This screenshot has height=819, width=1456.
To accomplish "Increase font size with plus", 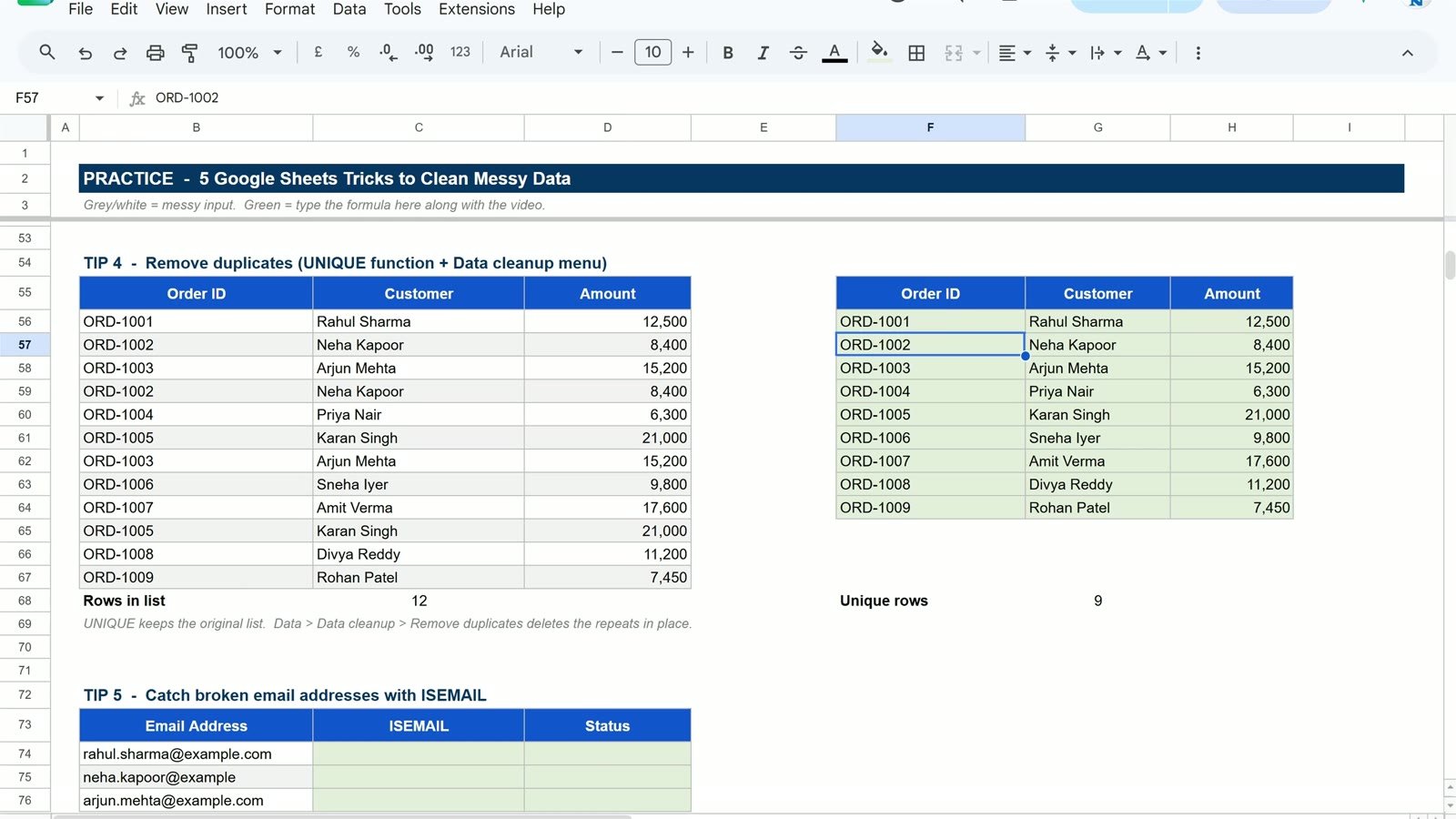I will pyautogui.click(x=688, y=52).
